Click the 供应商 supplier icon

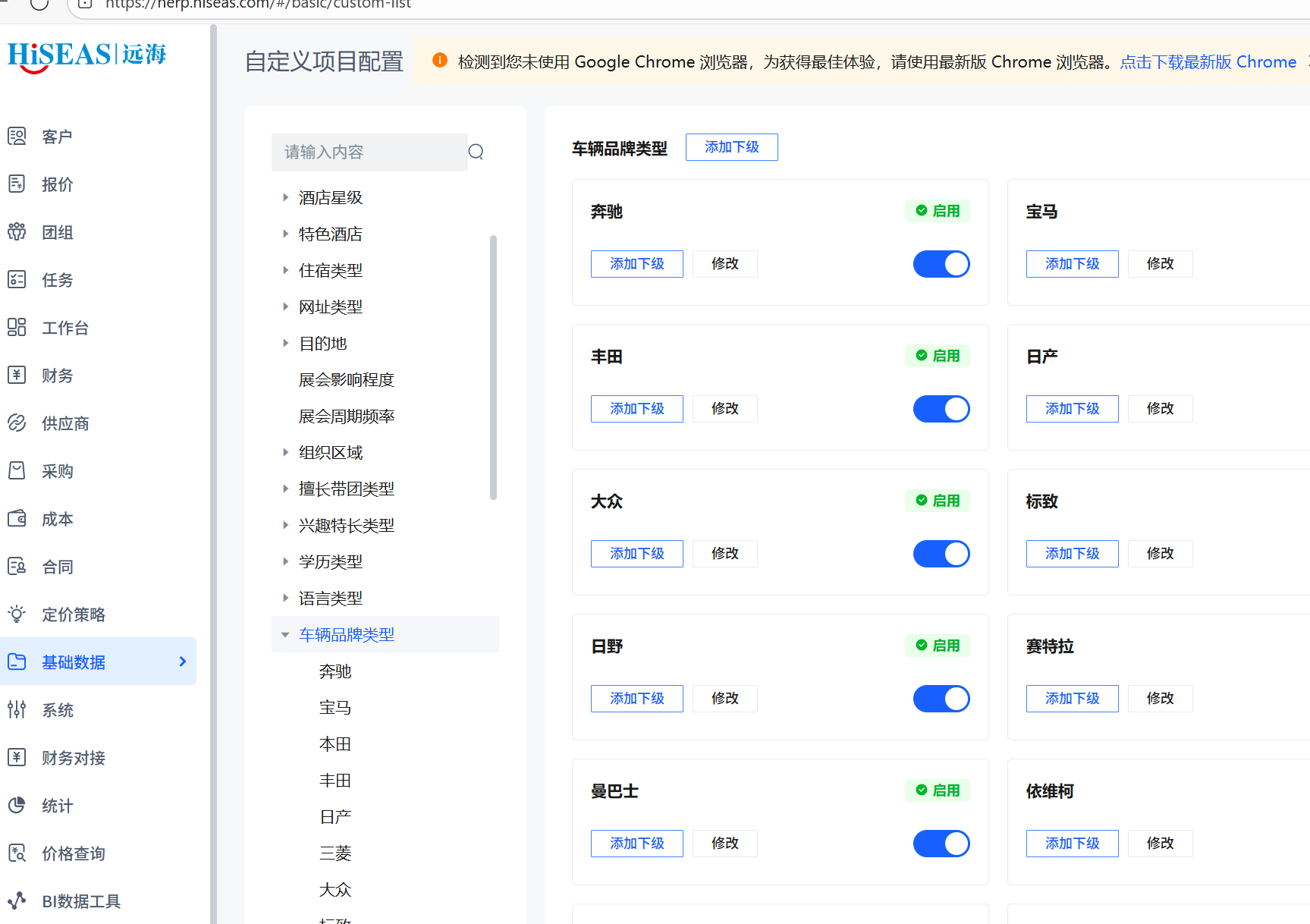click(x=17, y=423)
